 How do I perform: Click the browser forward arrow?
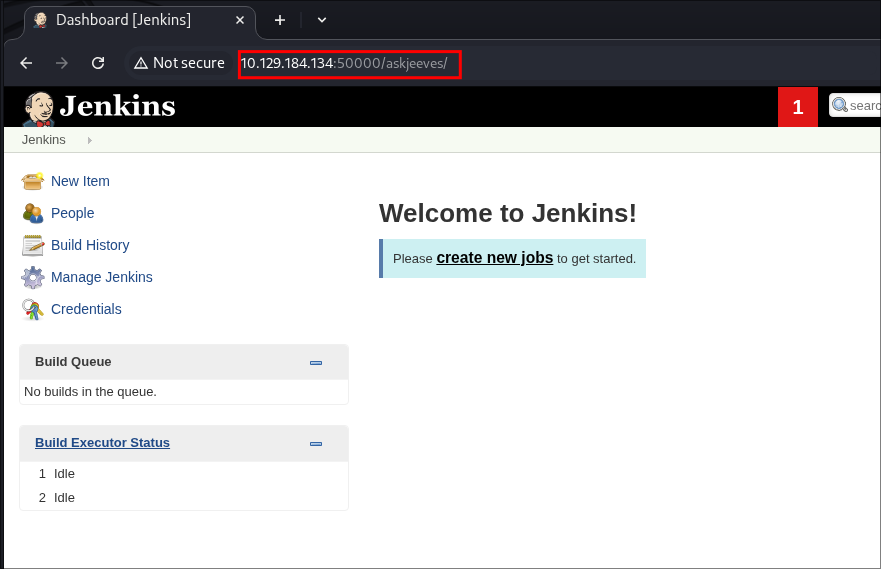62,63
